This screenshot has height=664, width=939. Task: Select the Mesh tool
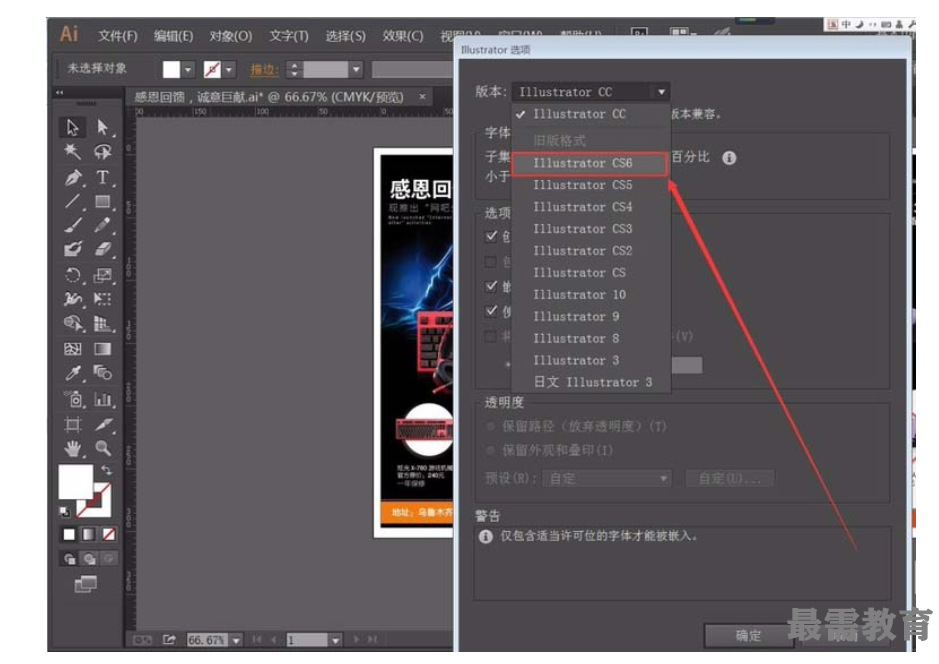point(72,348)
